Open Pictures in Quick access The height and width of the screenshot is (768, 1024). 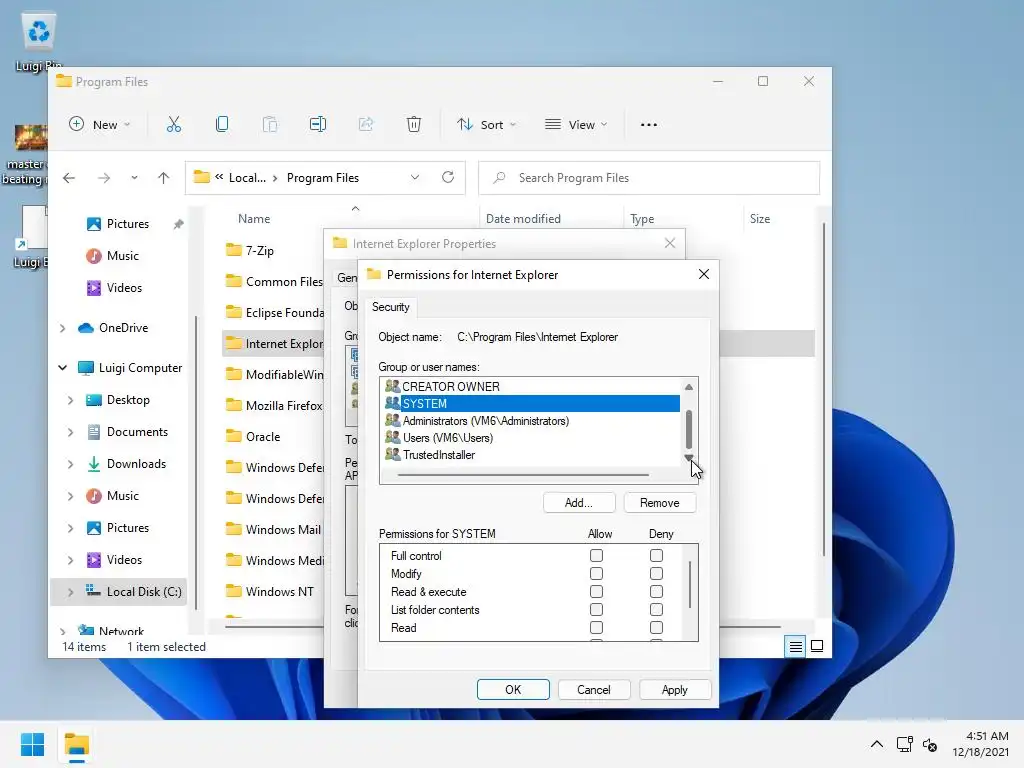[x=127, y=224]
